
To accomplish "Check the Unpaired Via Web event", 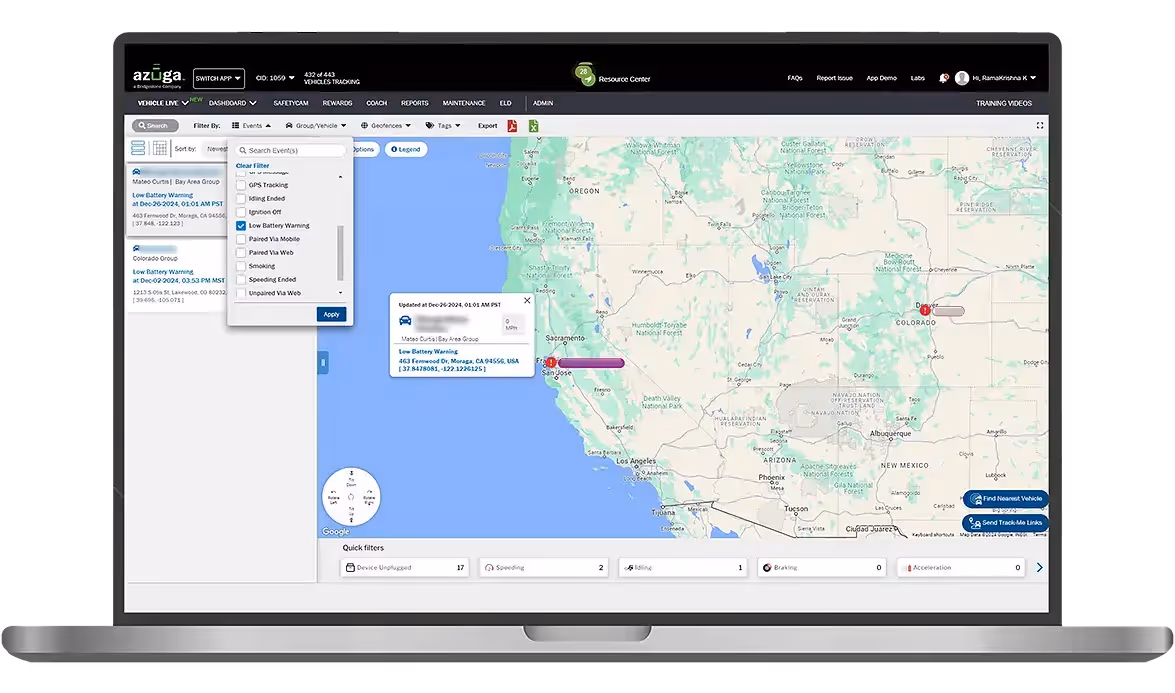I will [241, 293].
